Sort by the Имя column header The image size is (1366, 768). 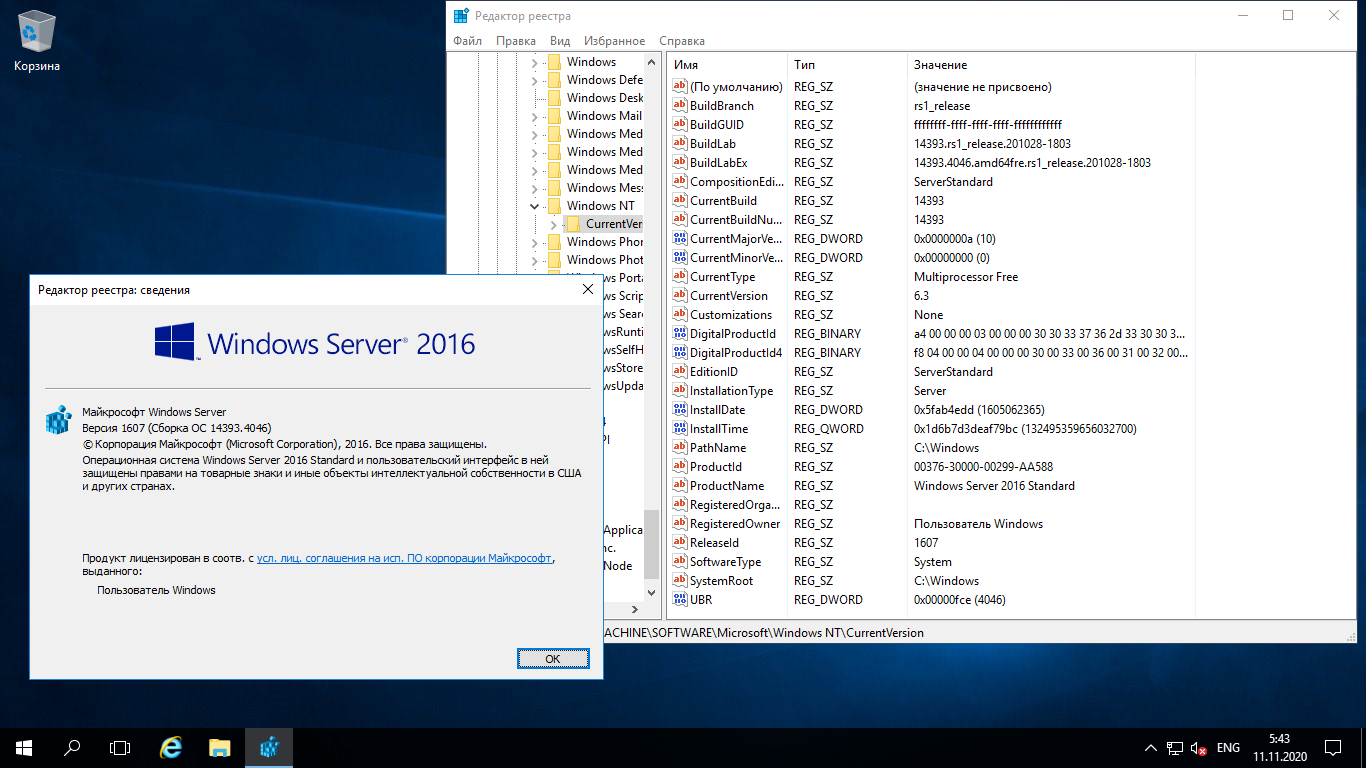tap(726, 65)
